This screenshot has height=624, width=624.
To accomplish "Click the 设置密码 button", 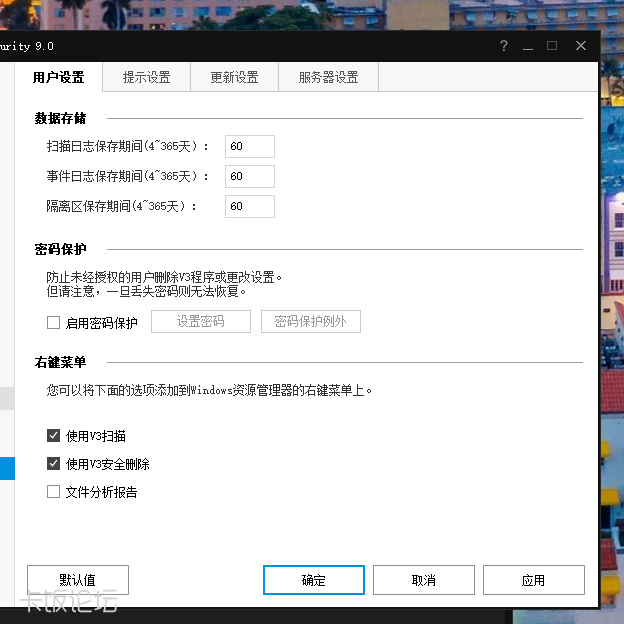I will 201,322.
